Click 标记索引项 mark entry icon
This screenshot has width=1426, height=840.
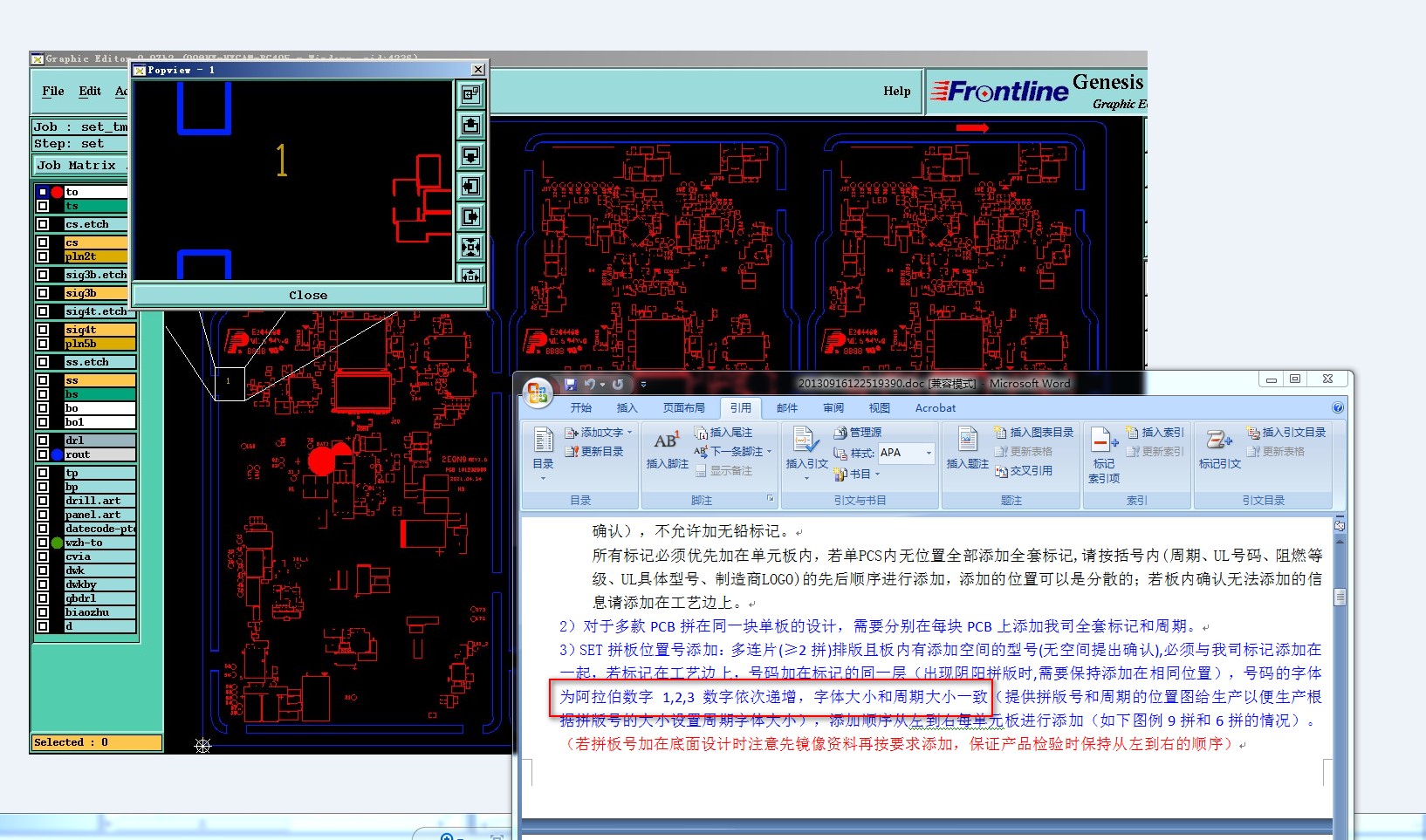pos(1104,440)
